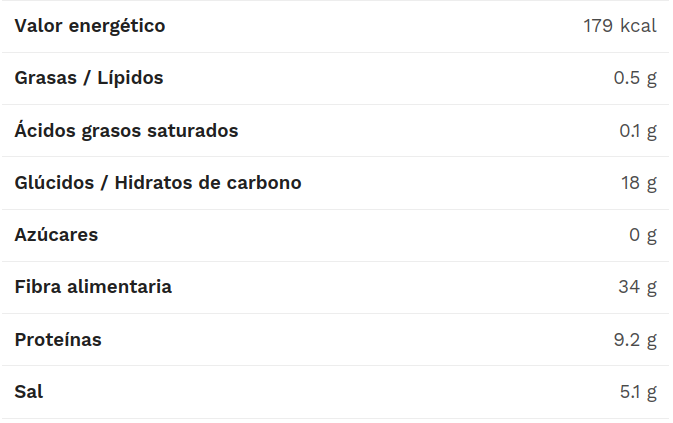Click the Fibra alimentaria label
Image resolution: width=673 pixels, height=423 pixels.
93,287
